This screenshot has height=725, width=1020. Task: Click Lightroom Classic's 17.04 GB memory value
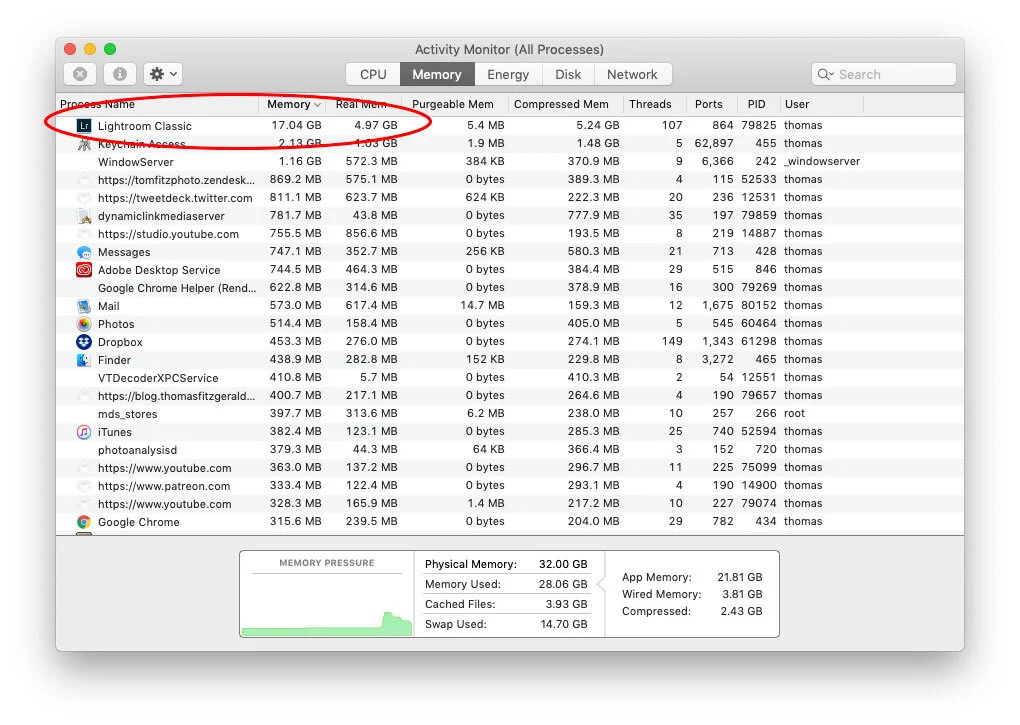296,125
